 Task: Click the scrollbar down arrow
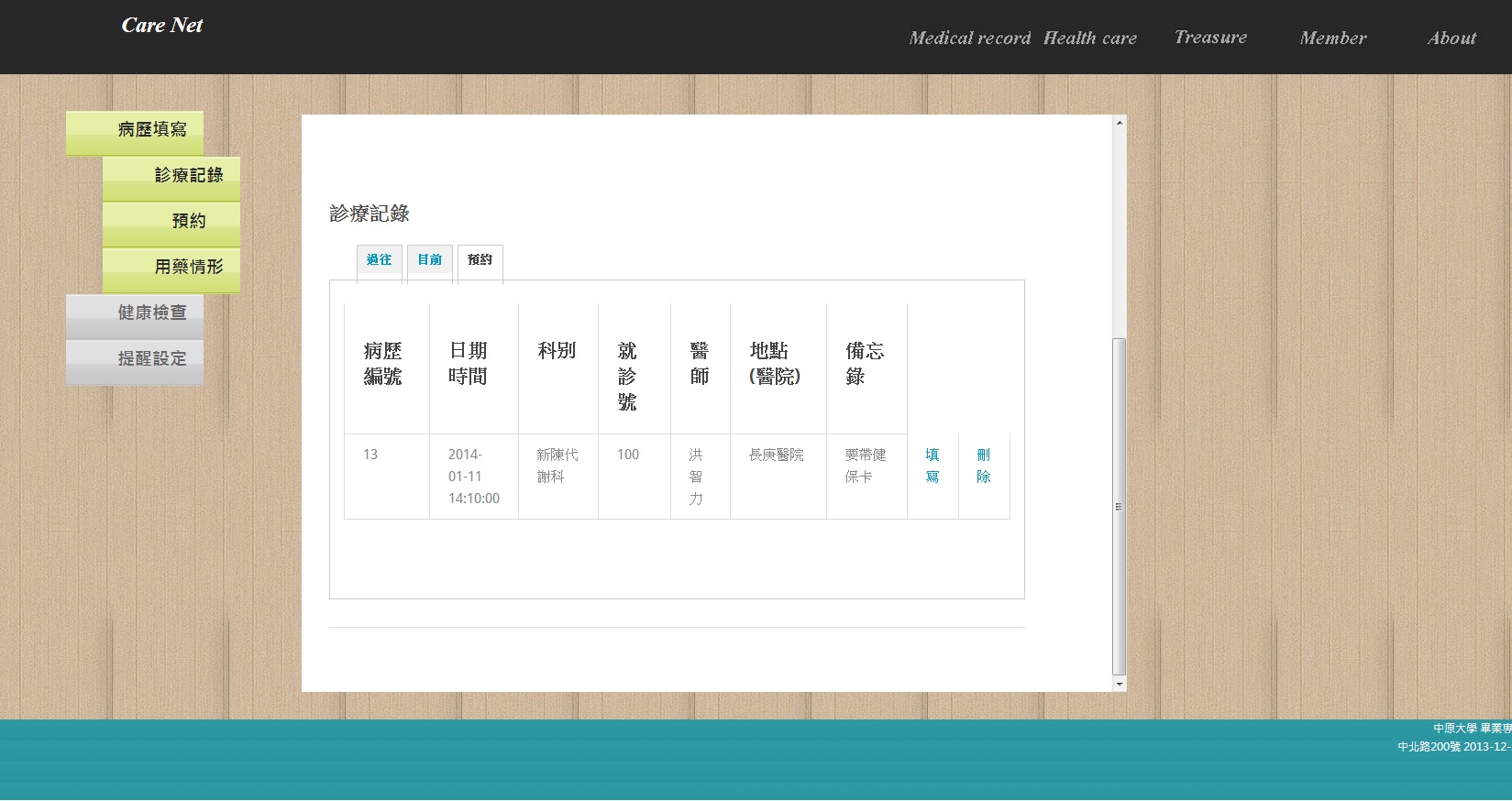tap(1119, 685)
